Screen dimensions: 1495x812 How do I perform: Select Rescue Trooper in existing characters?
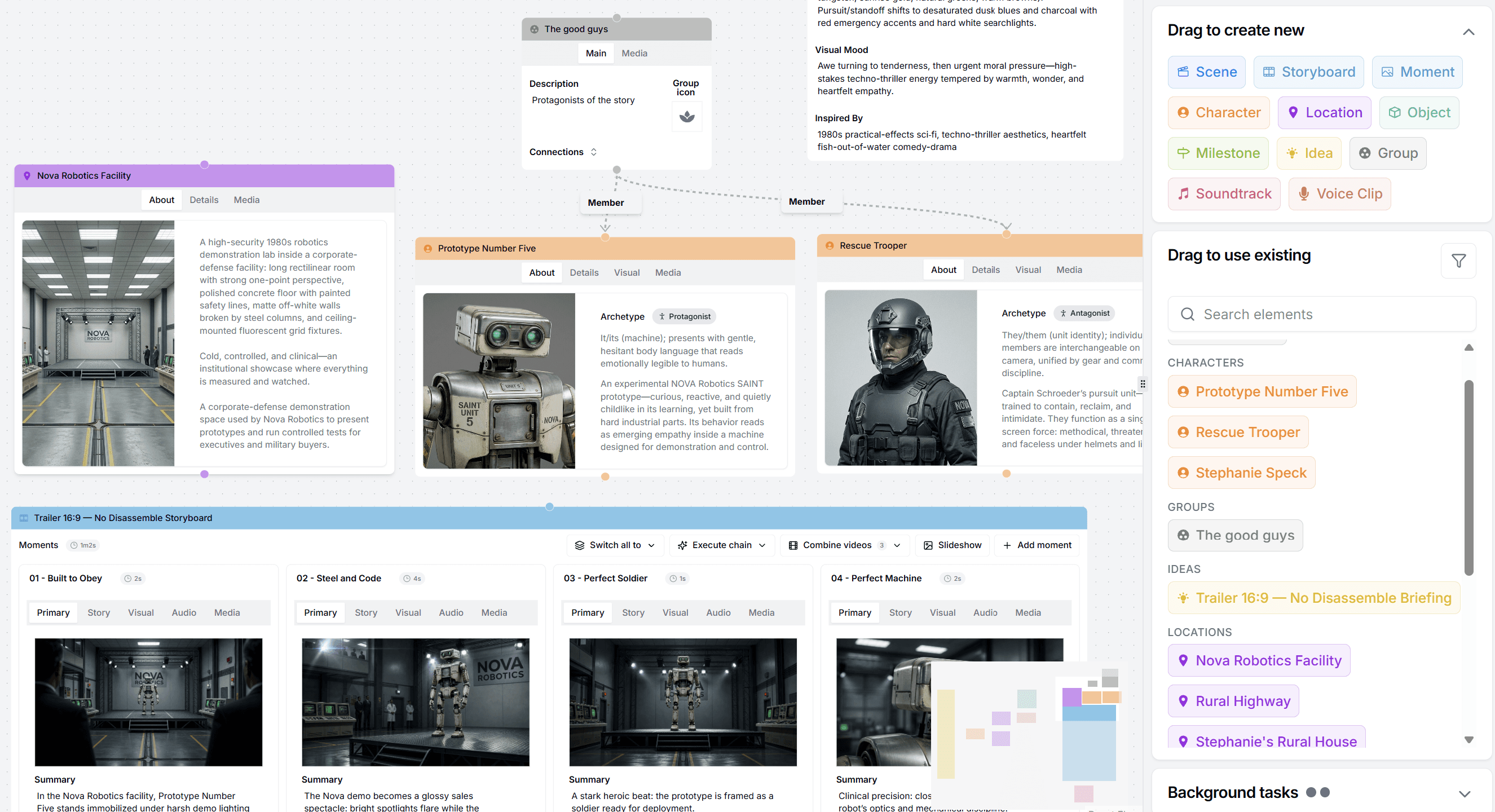(x=1238, y=433)
